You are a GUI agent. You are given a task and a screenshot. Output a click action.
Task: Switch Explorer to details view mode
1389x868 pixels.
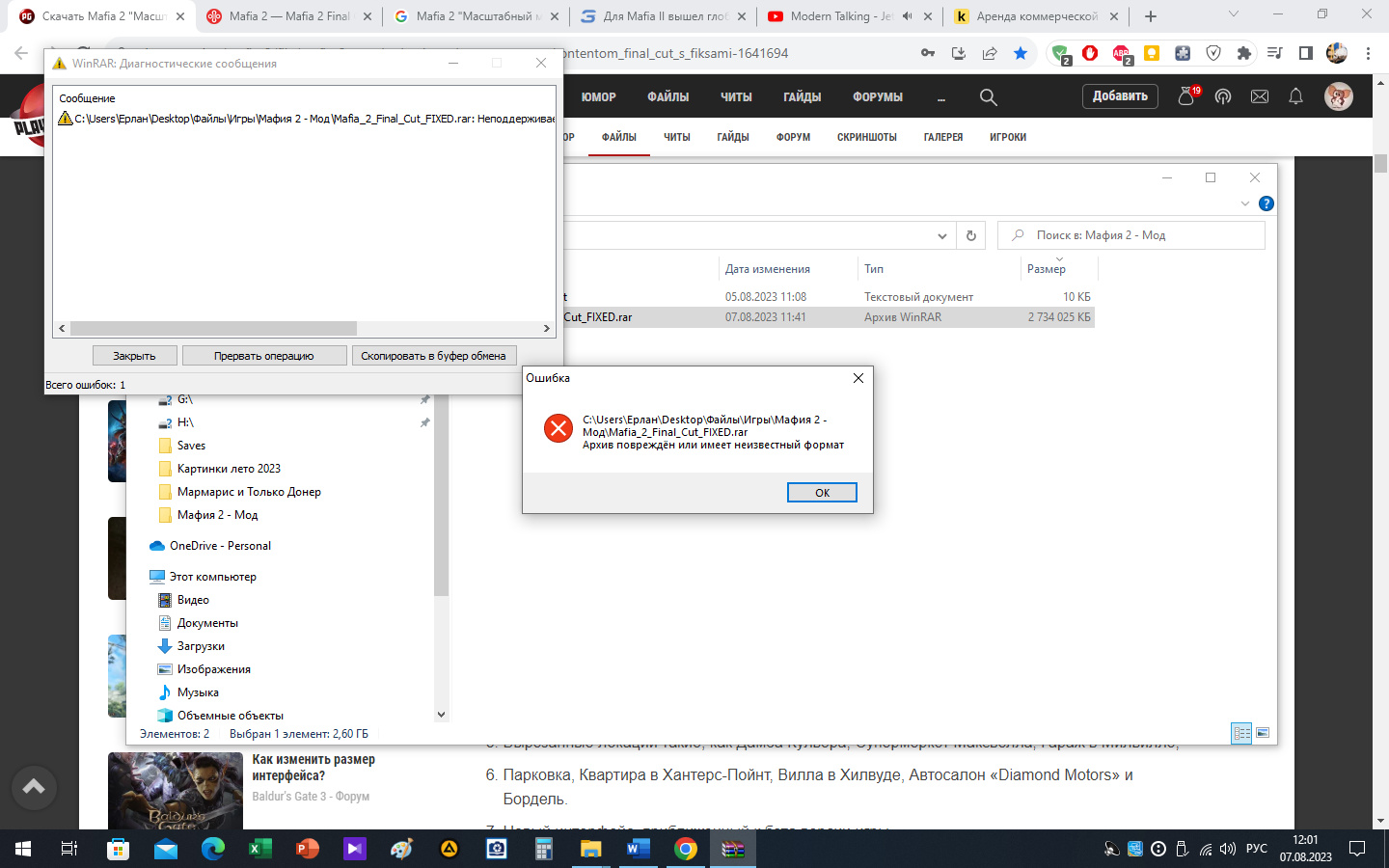1241,733
